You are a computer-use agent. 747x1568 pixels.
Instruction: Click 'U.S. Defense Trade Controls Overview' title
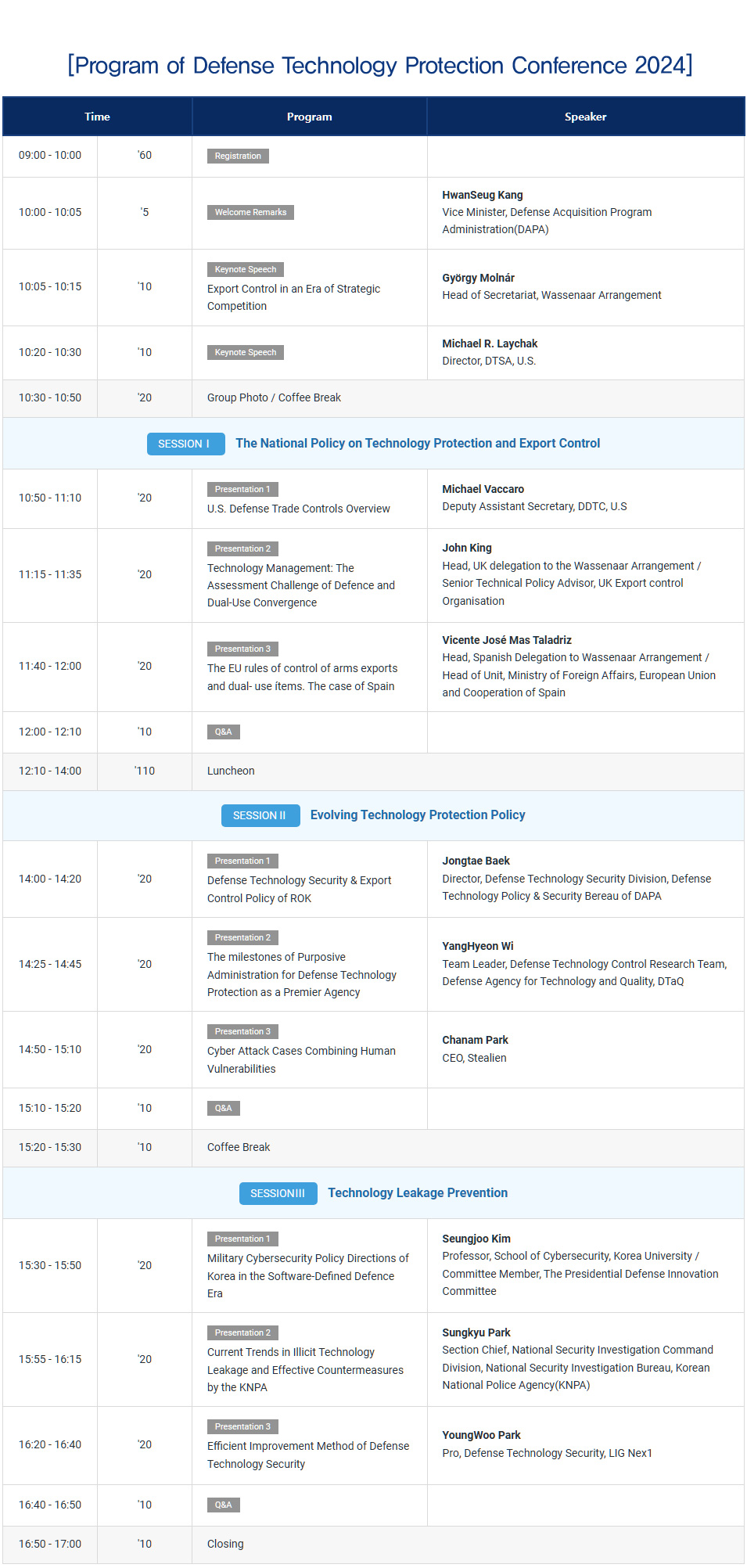[298, 509]
